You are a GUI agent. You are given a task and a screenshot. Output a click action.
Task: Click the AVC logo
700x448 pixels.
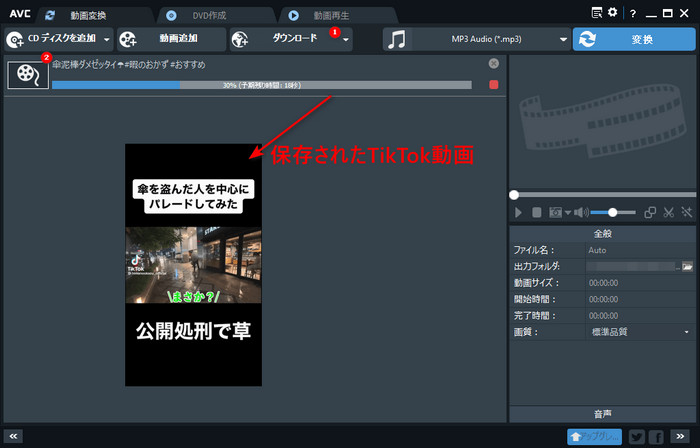pos(20,14)
